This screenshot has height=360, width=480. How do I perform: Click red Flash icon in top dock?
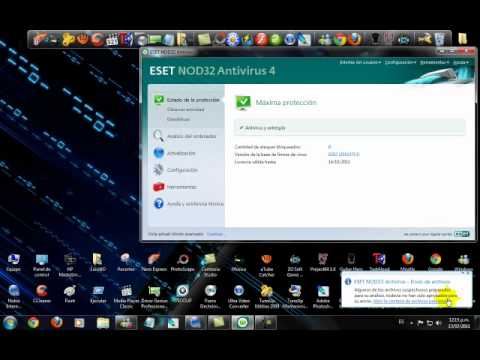coord(261,39)
